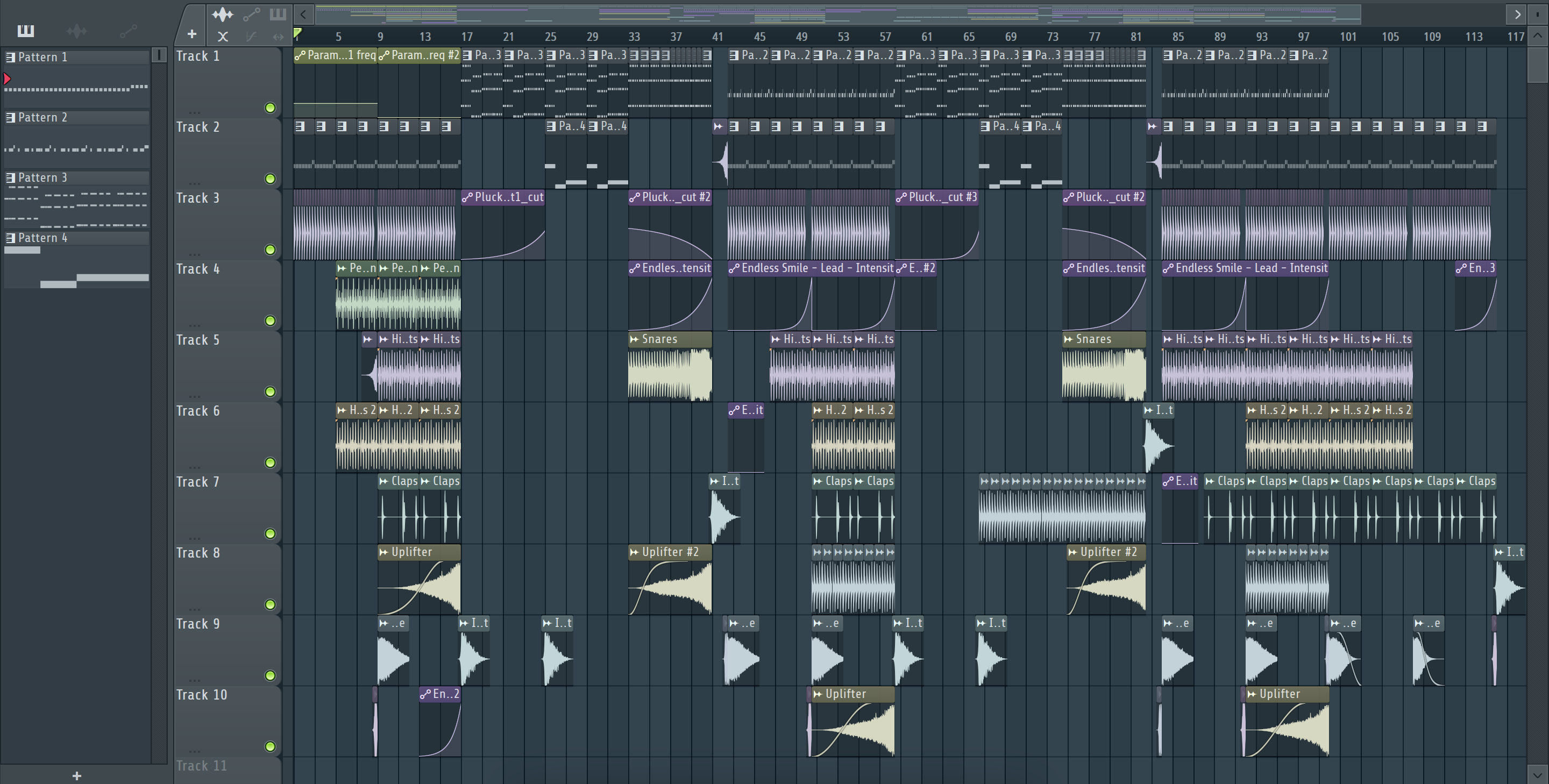
Task: Click bar 85 on the timeline ruler
Action: [x=1177, y=37]
